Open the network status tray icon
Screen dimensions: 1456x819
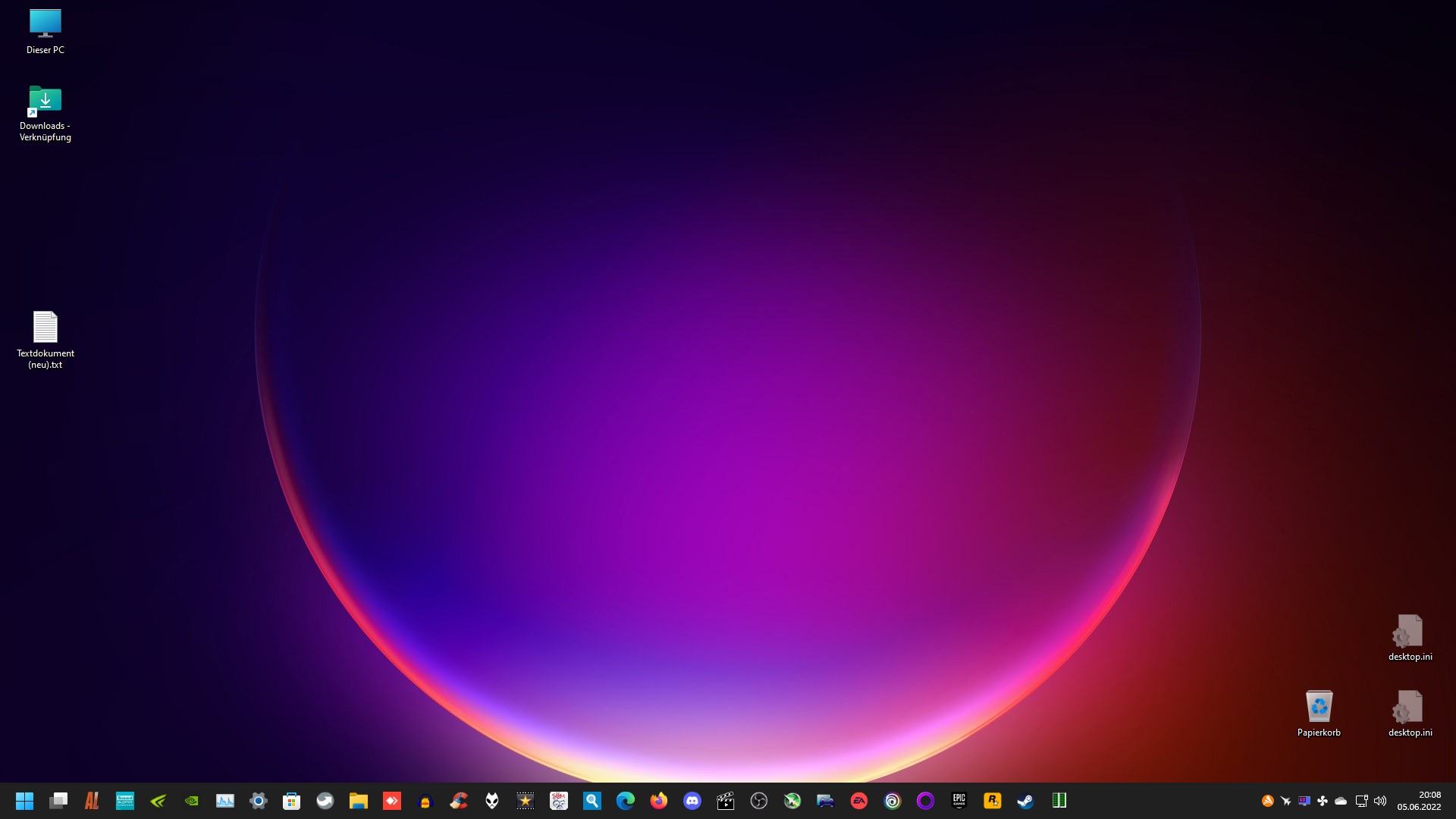1361,801
